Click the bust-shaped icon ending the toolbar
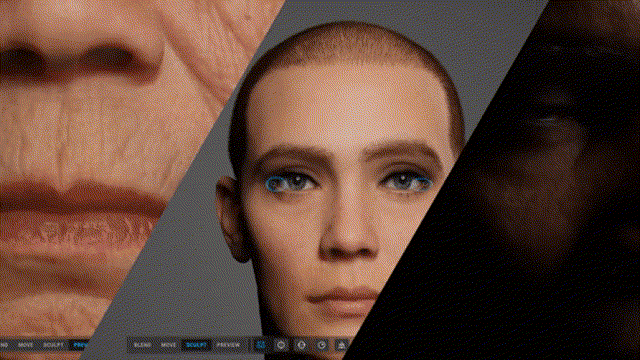 point(341,345)
